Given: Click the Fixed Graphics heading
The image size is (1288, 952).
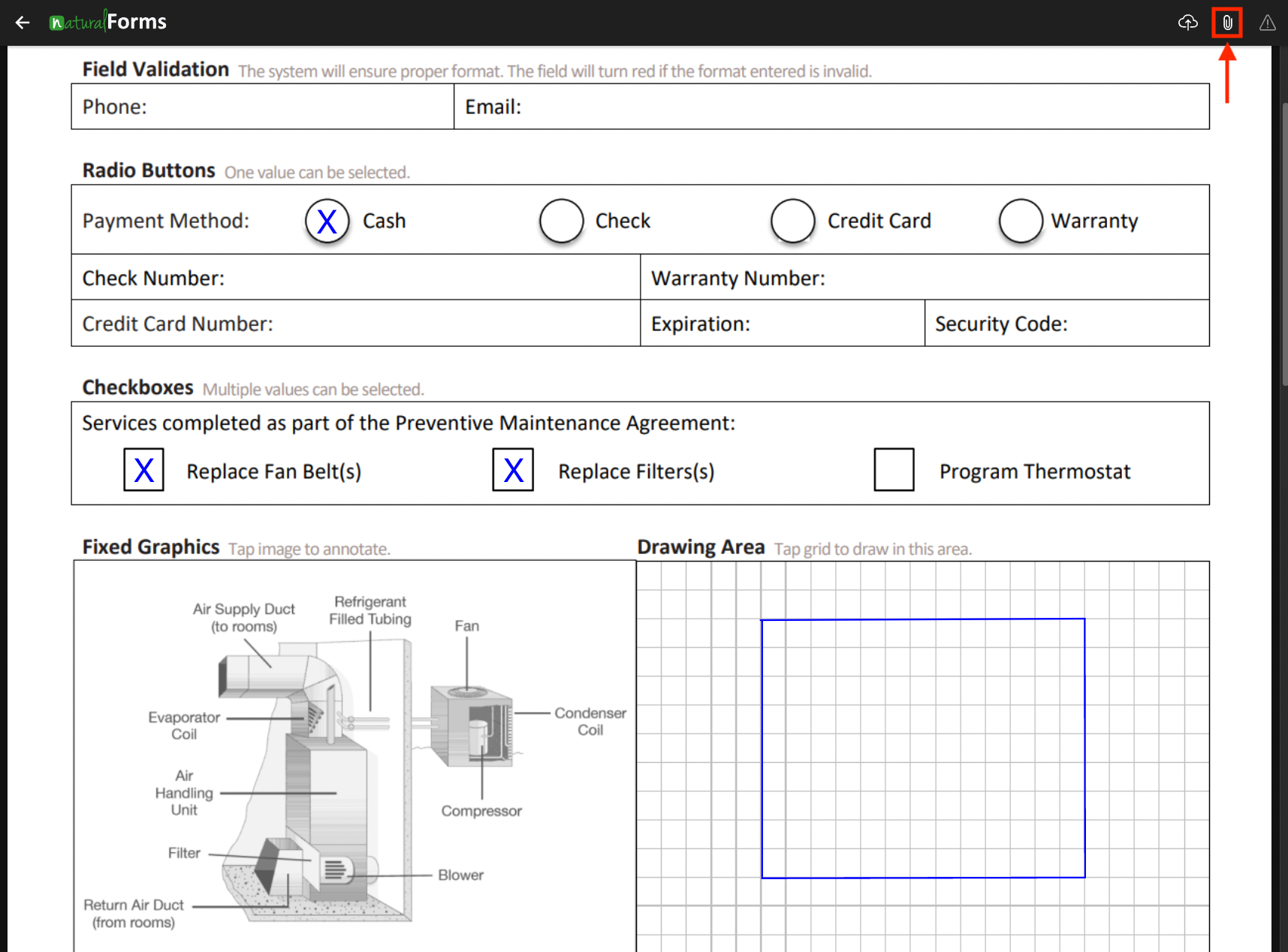Looking at the screenshot, I should tap(150, 547).
